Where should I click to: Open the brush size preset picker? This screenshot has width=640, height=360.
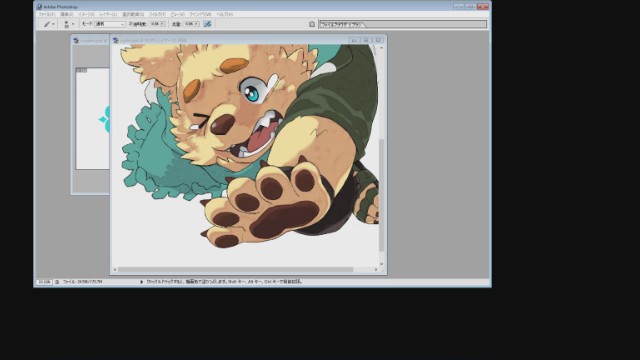(x=69, y=24)
